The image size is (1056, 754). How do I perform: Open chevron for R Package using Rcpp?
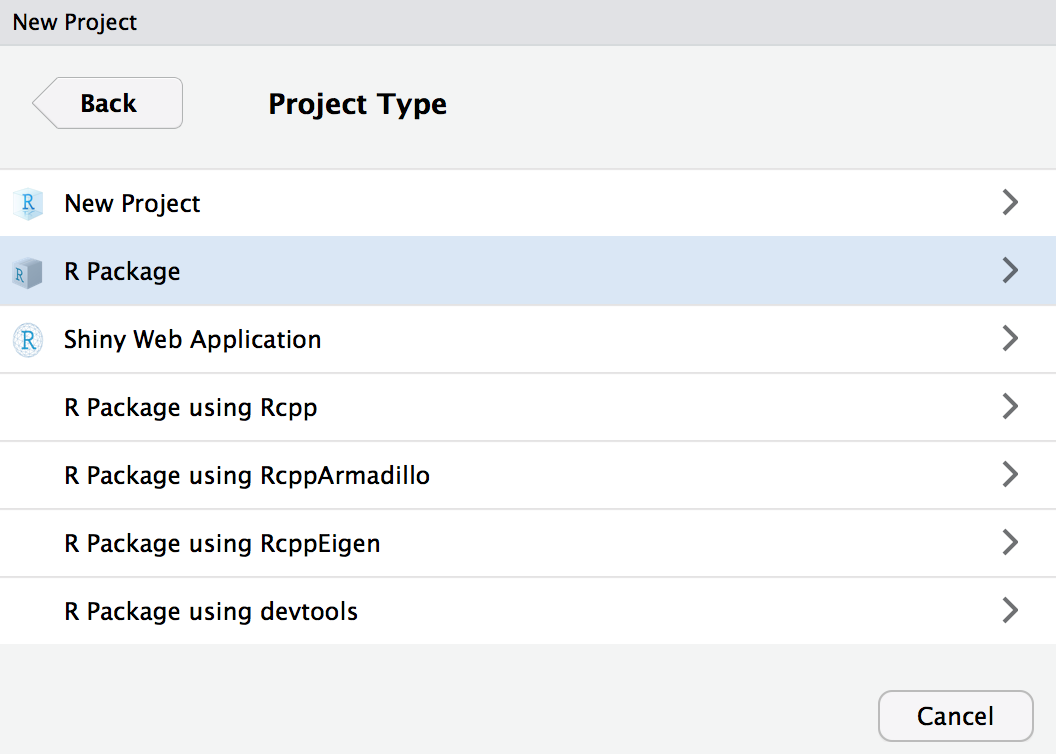(1010, 407)
